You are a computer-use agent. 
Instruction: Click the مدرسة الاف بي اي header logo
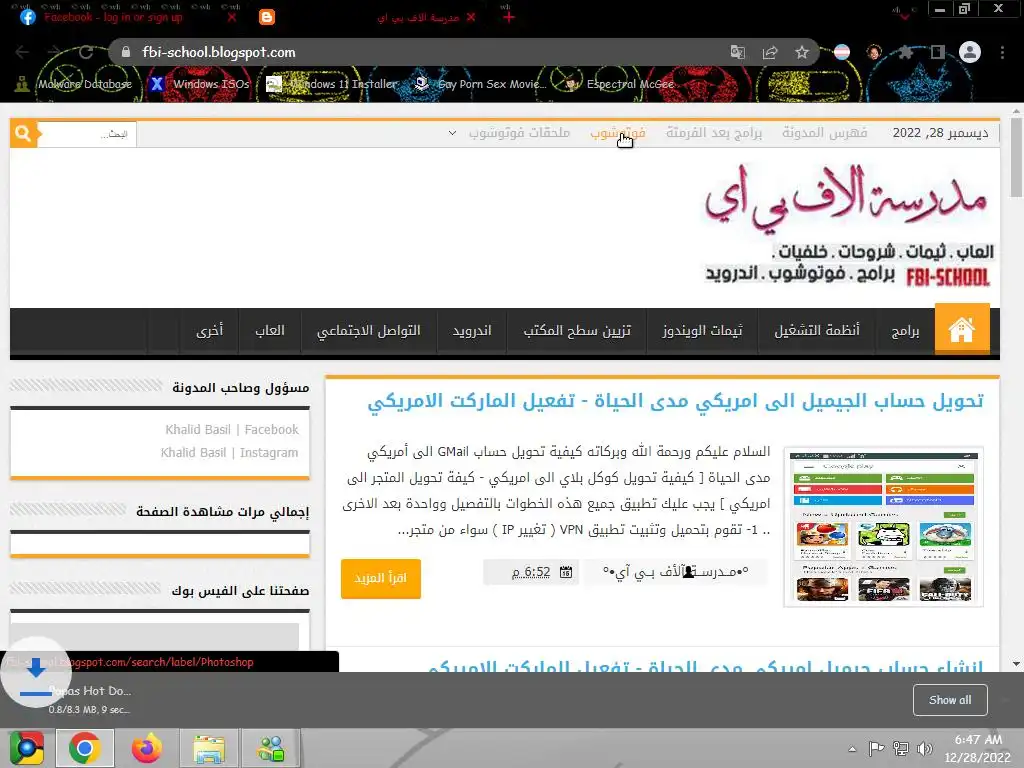(848, 225)
